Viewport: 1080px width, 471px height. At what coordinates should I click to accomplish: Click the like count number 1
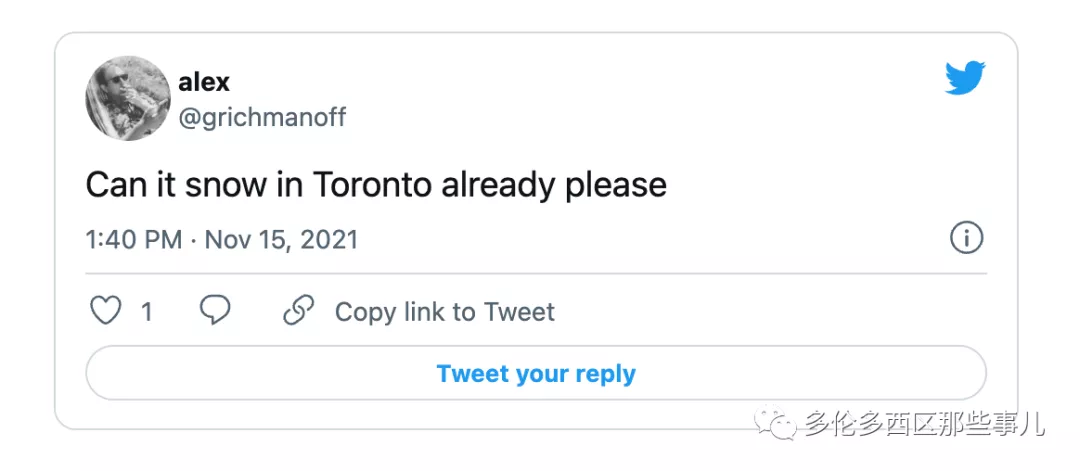(146, 313)
